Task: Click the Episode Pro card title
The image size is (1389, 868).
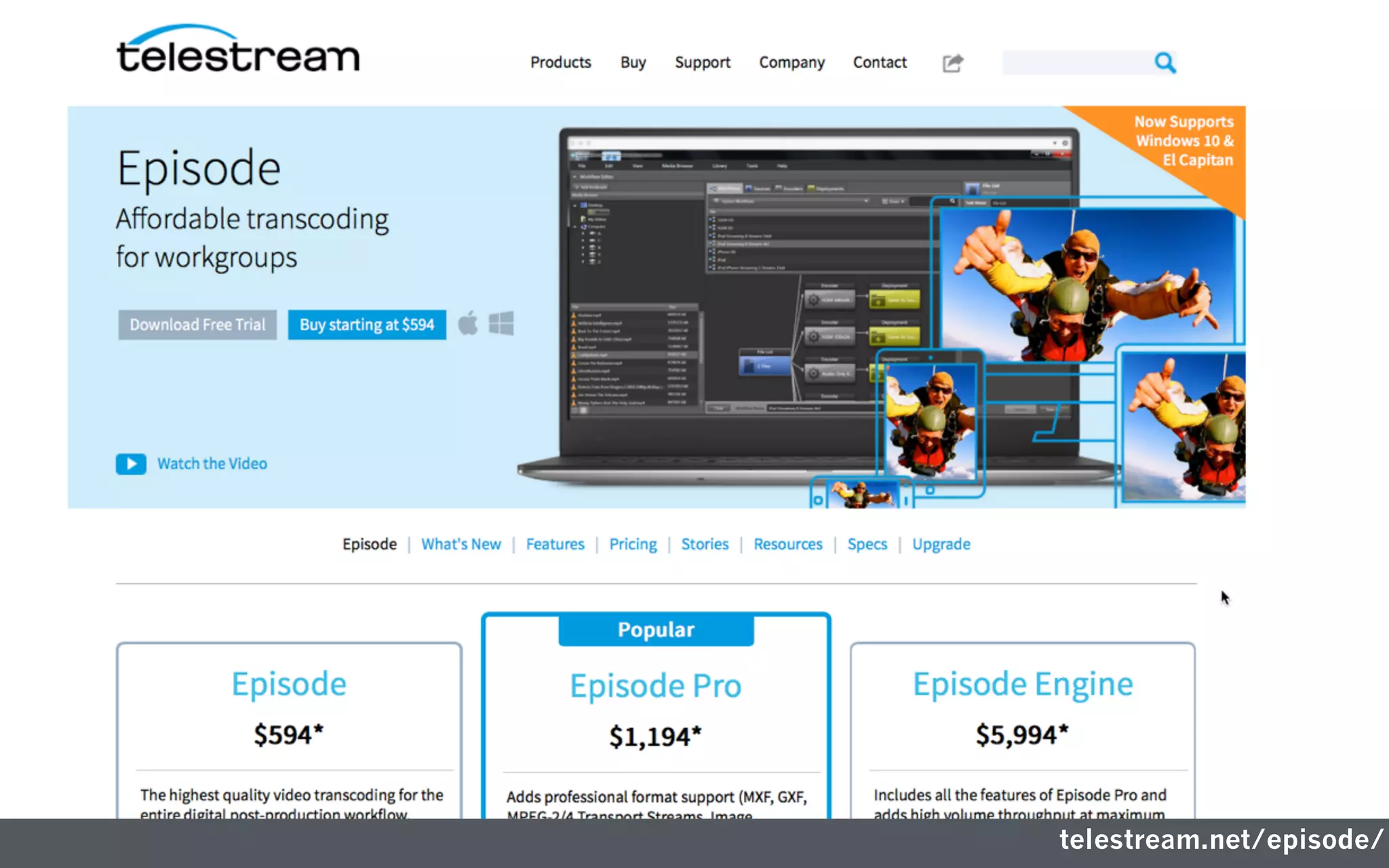Action: (656, 686)
